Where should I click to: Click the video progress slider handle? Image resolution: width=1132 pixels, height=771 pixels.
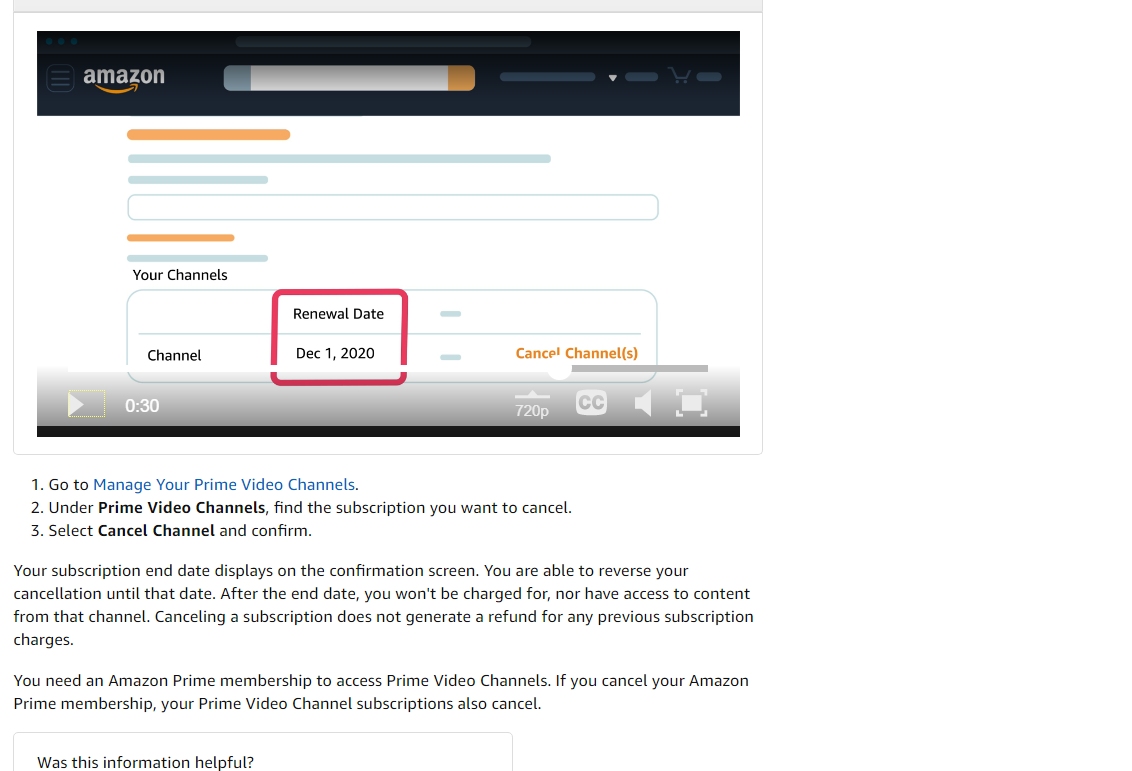559,369
